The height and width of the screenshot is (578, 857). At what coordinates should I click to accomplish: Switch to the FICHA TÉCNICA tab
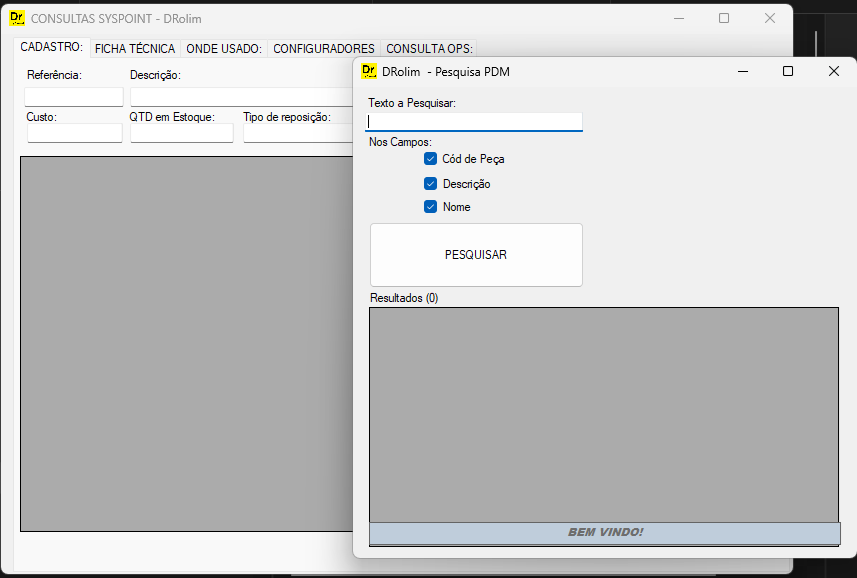(135, 48)
